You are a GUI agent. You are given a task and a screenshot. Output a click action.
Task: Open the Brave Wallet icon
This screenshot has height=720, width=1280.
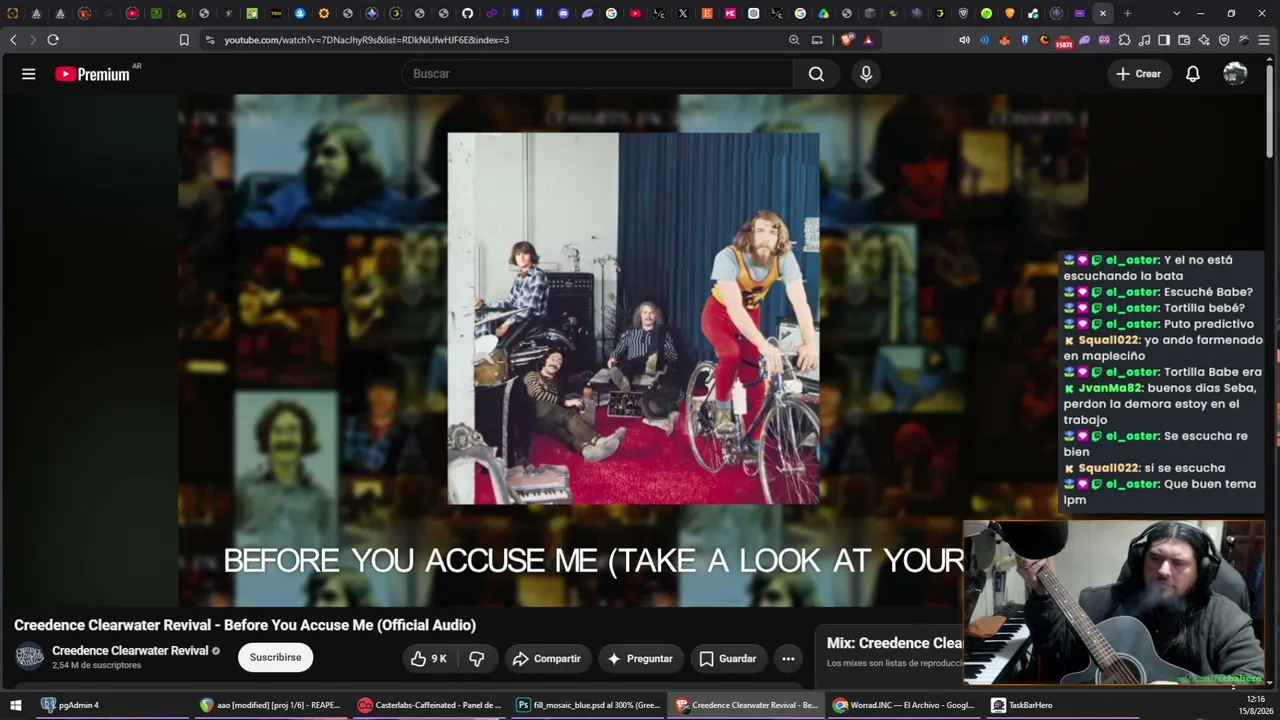(x=1184, y=40)
